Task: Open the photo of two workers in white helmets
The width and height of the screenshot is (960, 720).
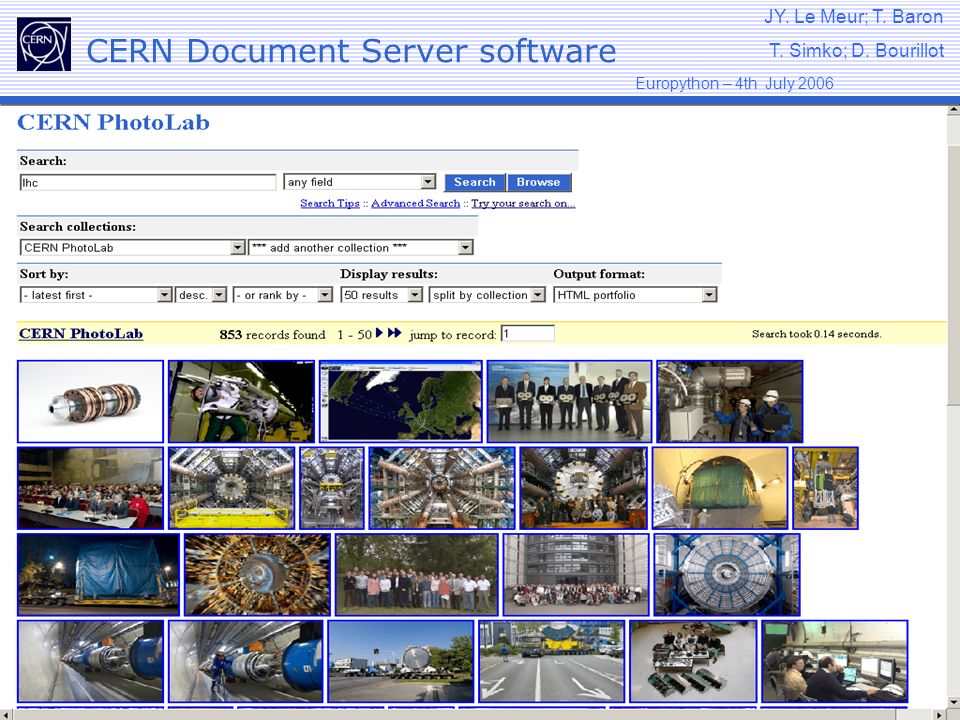Action: point(729,402)
